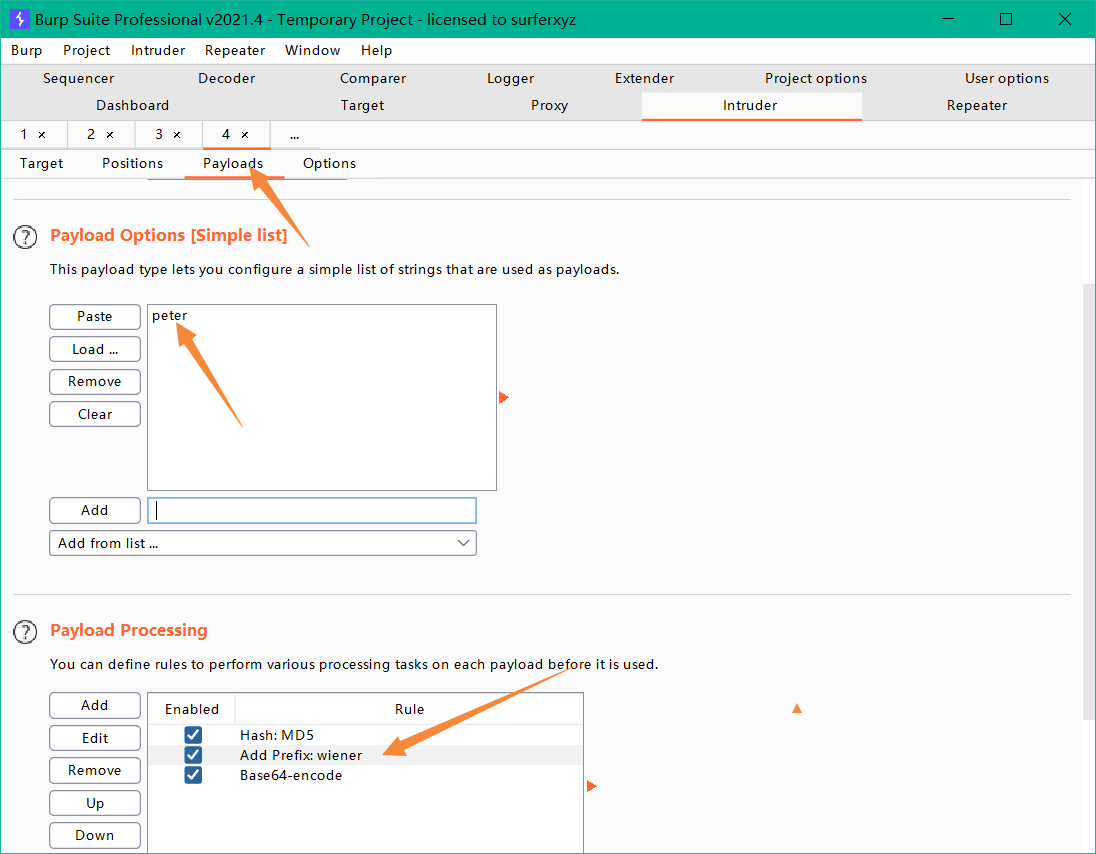Switch to the main Target tab

coord(363,106)
